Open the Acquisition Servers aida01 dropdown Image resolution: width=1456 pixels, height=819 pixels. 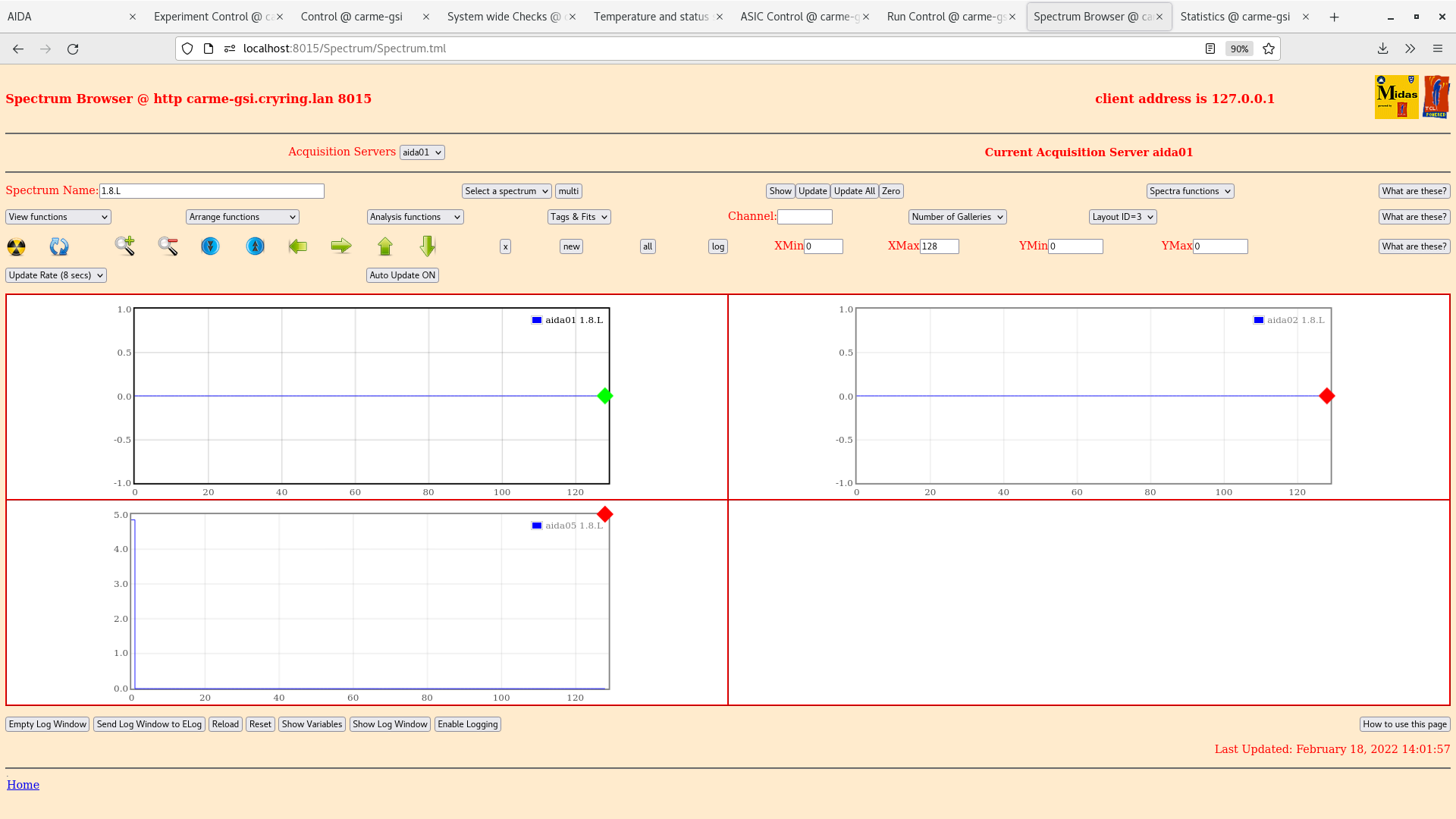pyautogui.click(x=422, y=152)
